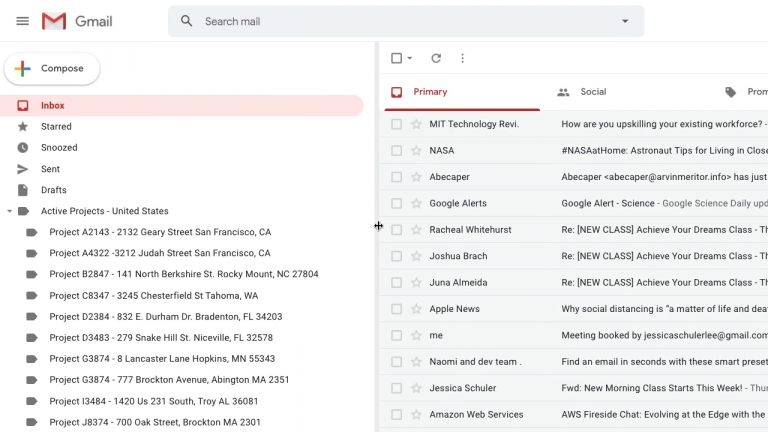Open Project D2384 E. Durham Dr. label

coord(166,317)
